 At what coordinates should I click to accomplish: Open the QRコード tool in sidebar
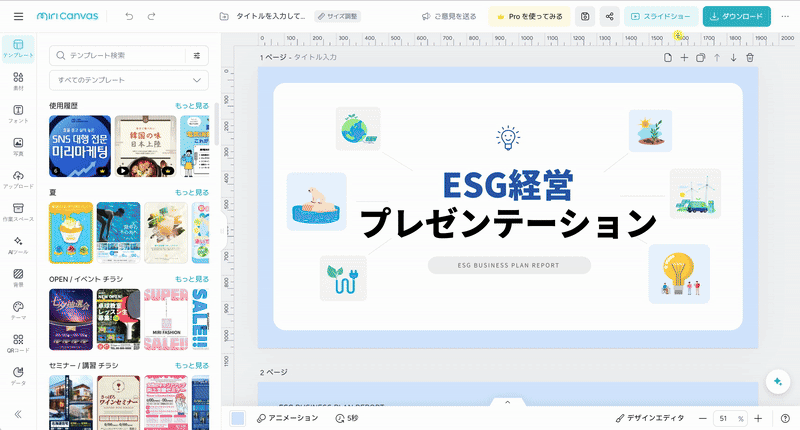coord(18,345)
